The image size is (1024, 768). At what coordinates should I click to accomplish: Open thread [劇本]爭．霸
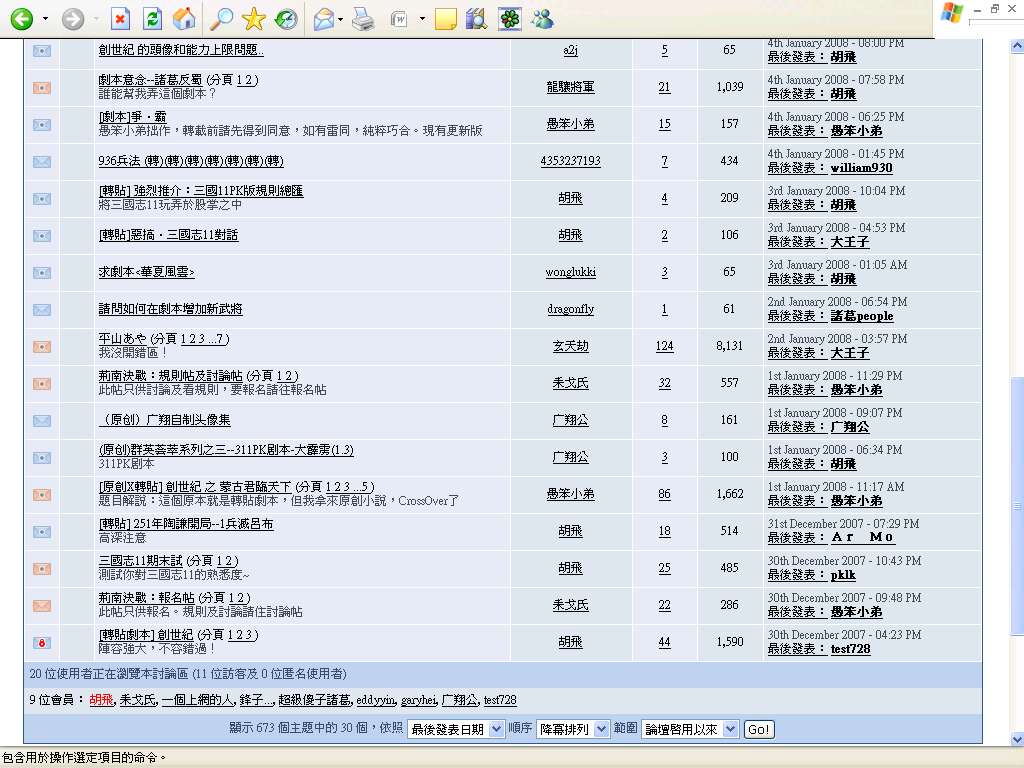coord(133,117)
